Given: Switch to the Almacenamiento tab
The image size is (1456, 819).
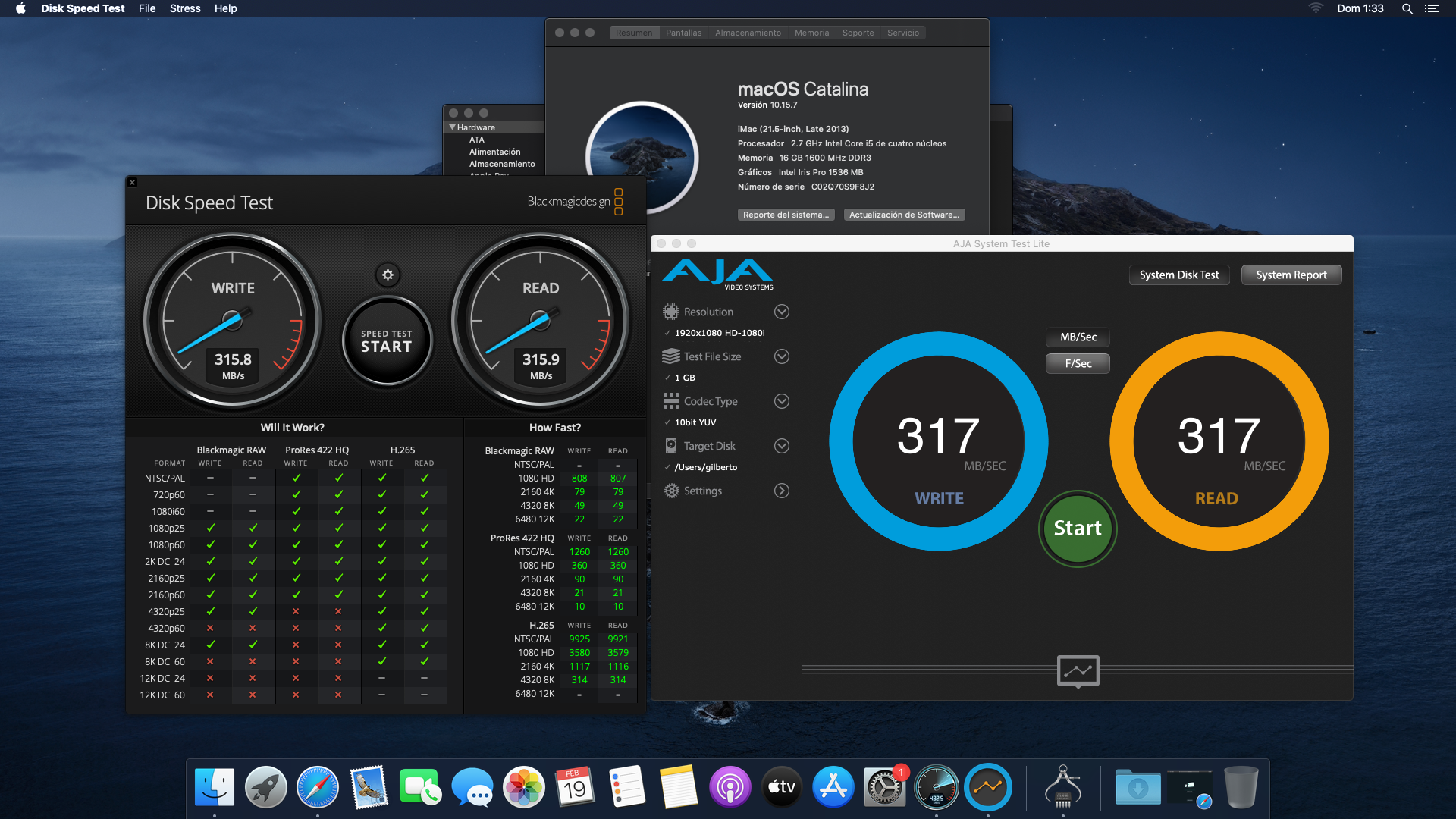Looking at the screenshot, I should click(x=748, y=33).
